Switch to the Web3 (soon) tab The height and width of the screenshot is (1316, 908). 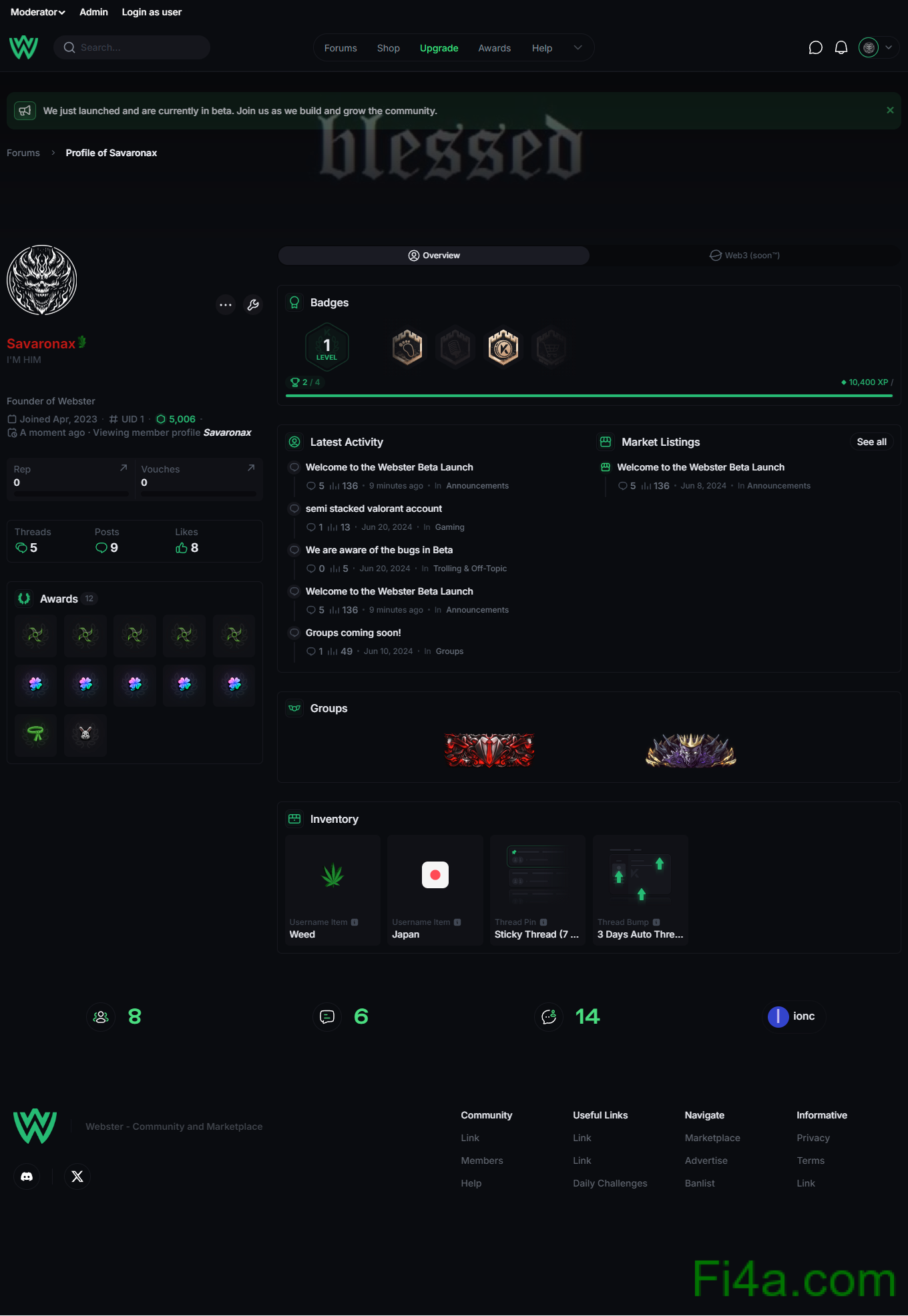(744, 256)
